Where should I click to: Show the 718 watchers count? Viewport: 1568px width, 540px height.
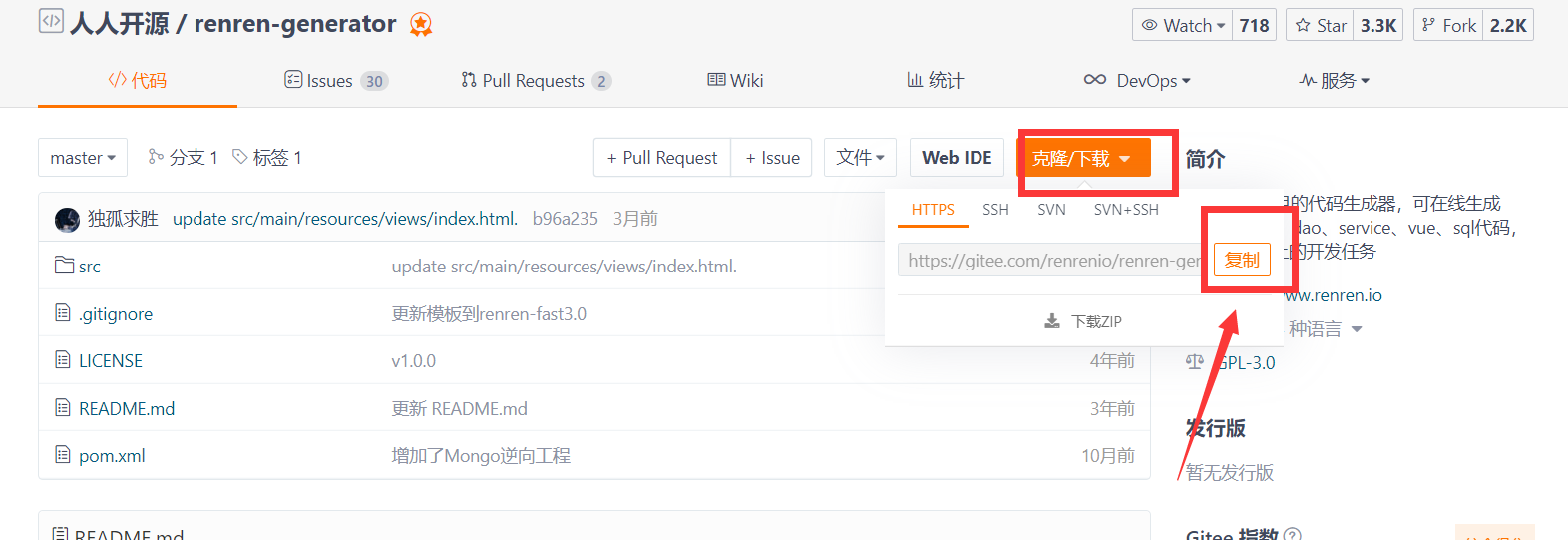[x=1254, y=25]
